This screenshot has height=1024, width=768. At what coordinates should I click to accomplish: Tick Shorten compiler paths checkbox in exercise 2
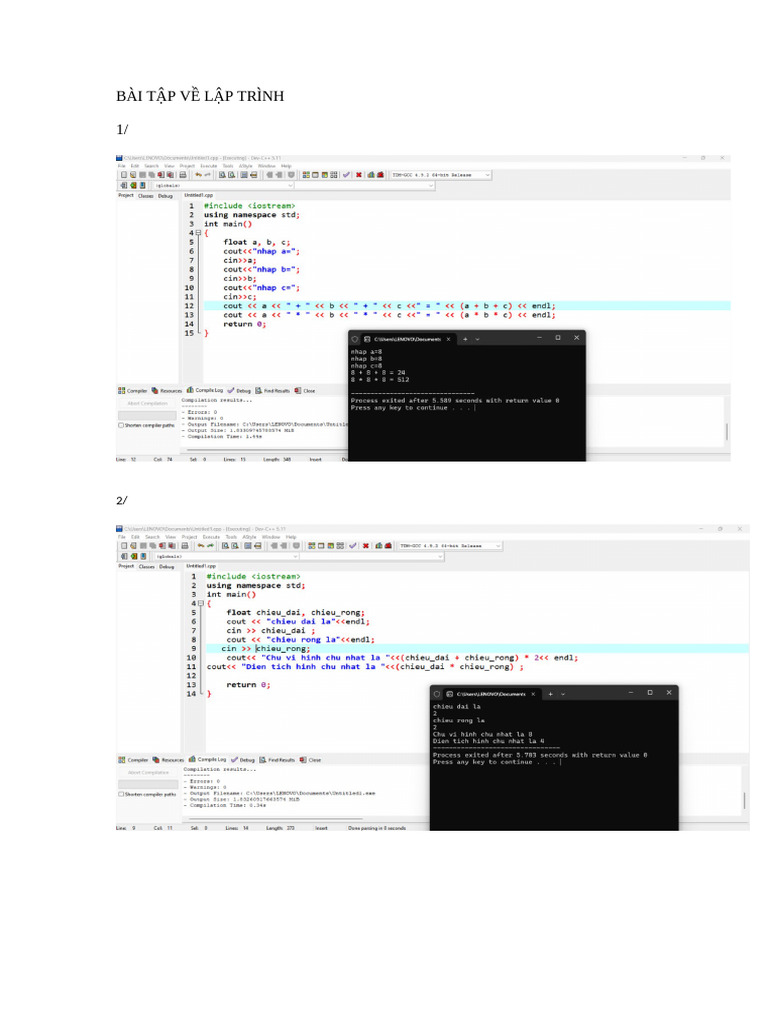coord(121,794)
